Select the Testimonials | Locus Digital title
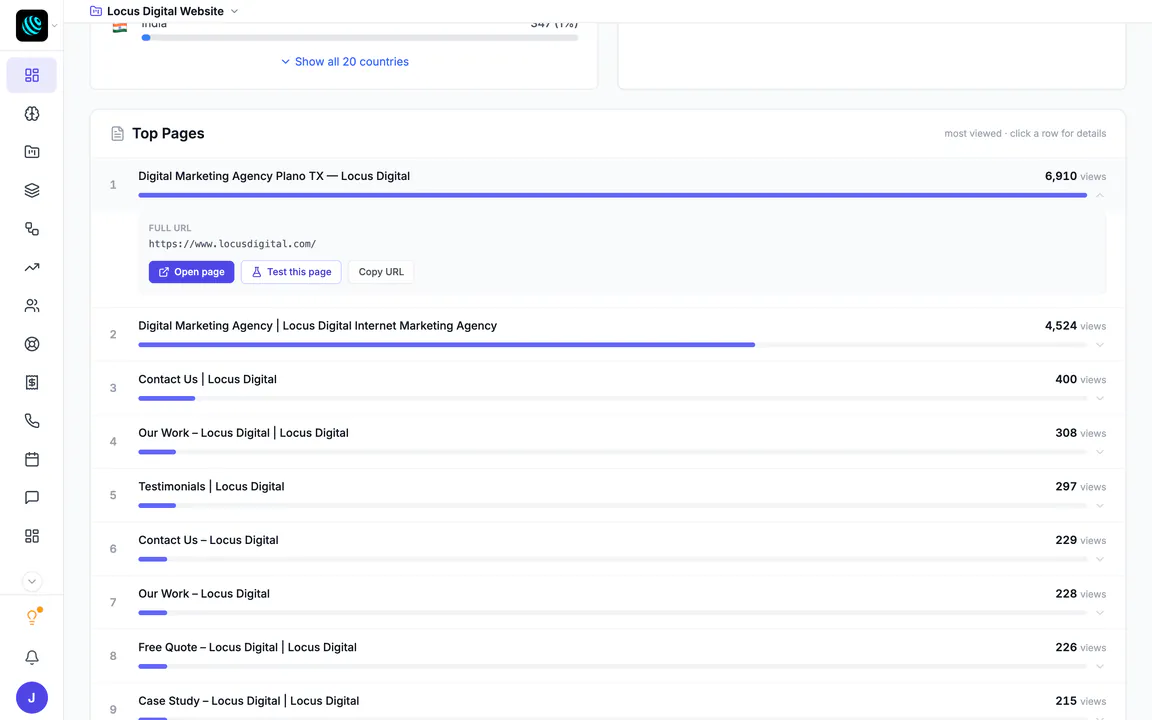 tap(211, 487)
